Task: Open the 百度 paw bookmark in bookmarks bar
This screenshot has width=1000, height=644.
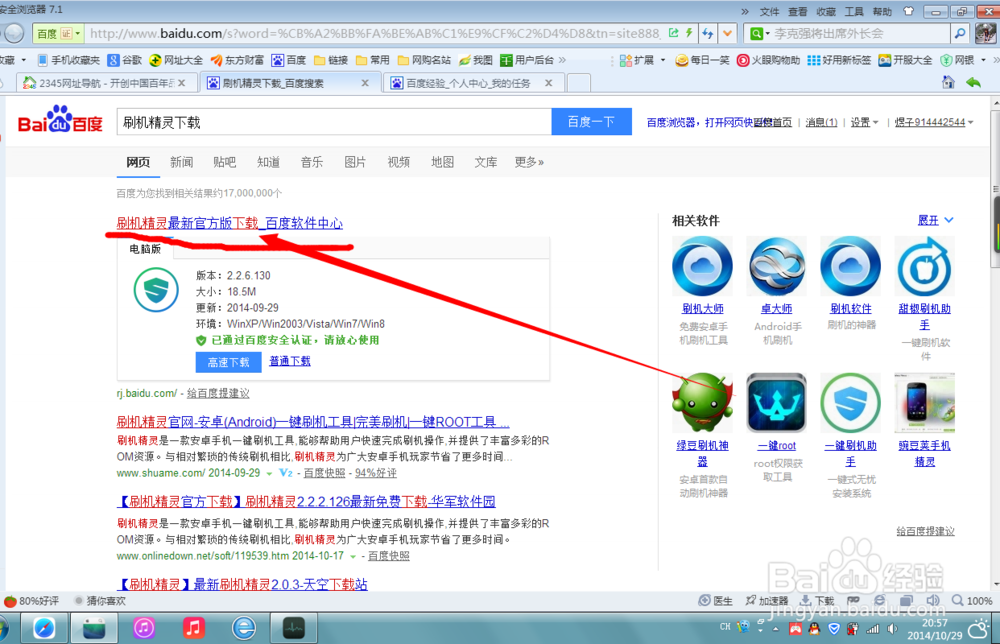Action: click(289, 60)
